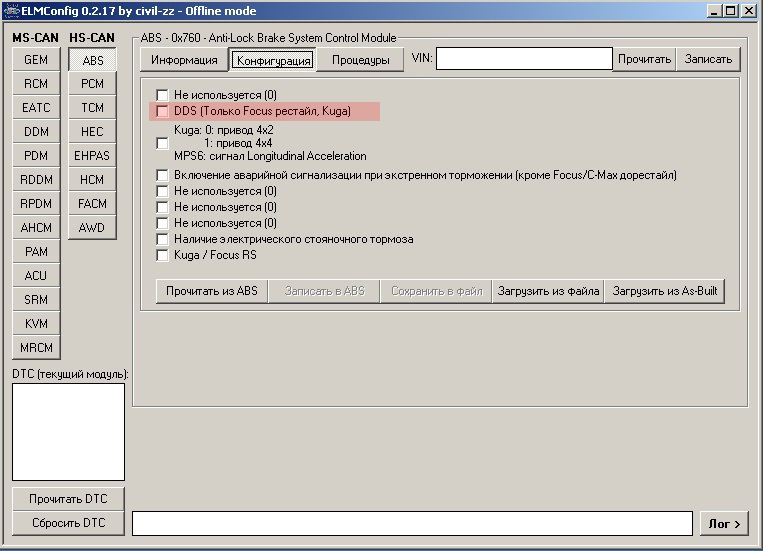Click Загрузить из As-Built button
The width and height of the screenshot is (763, 551).
pyautogui.click(x=665, y=291)
